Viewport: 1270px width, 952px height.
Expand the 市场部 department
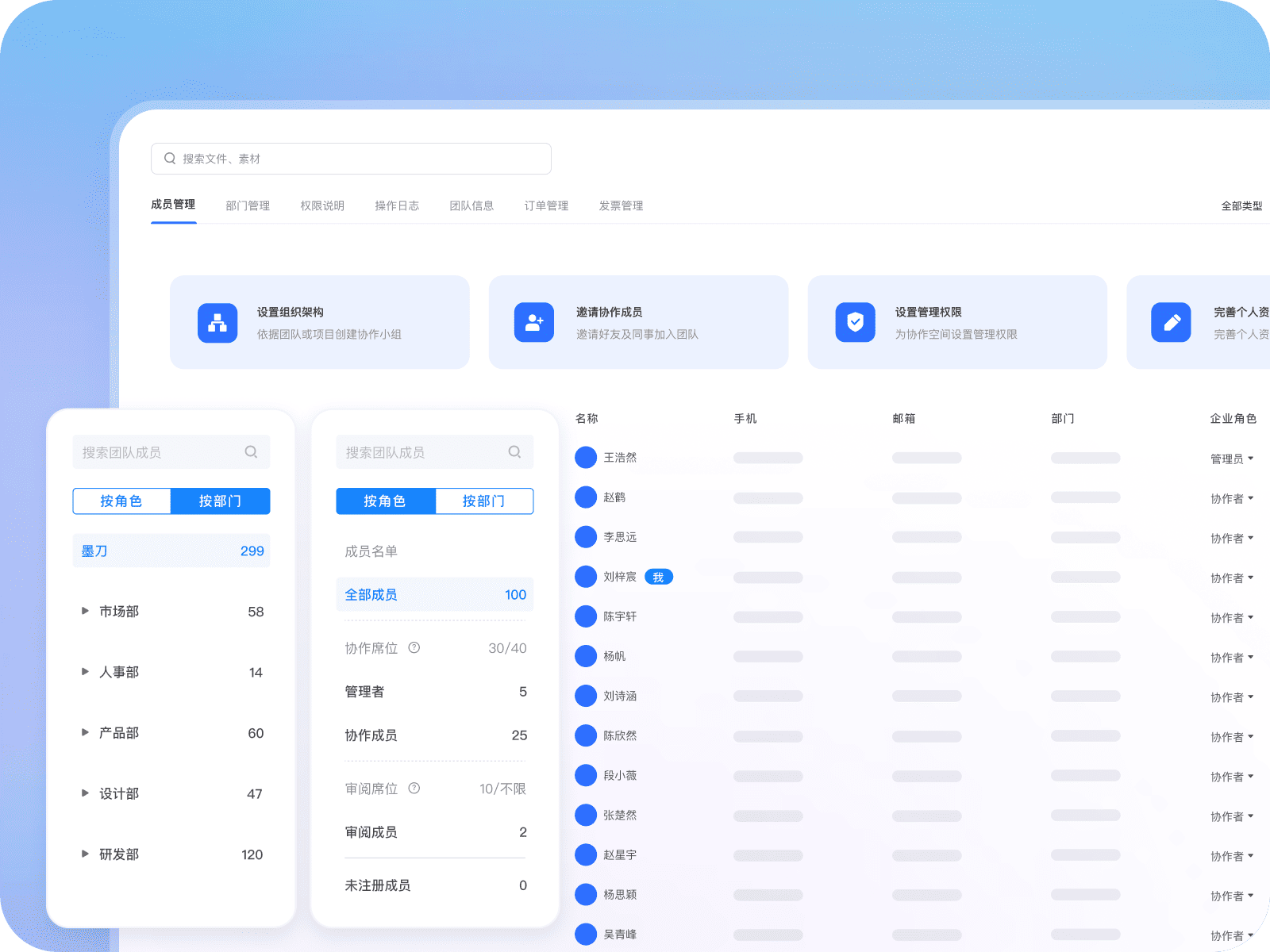coord(85,611)
